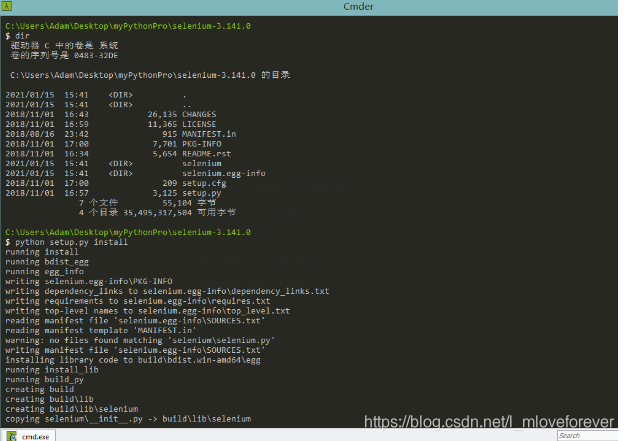
Task: Click the README.rst file entry
Action: click(x=206, y=154)
